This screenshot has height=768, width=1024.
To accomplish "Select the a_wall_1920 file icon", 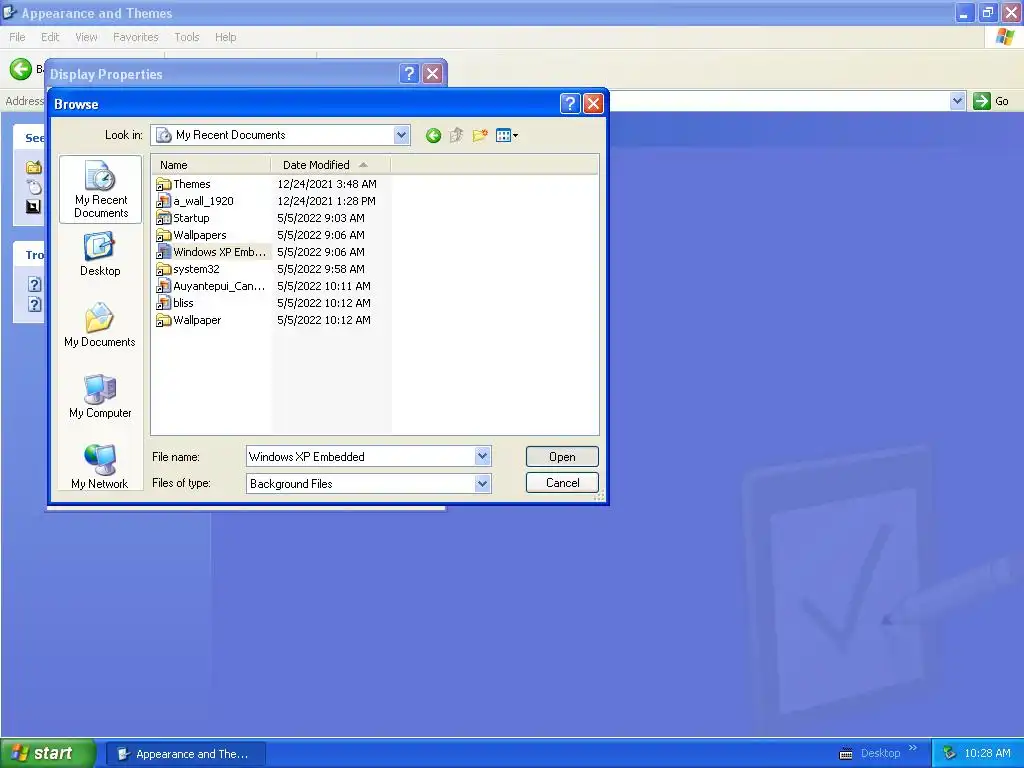I will pos(163,201).
